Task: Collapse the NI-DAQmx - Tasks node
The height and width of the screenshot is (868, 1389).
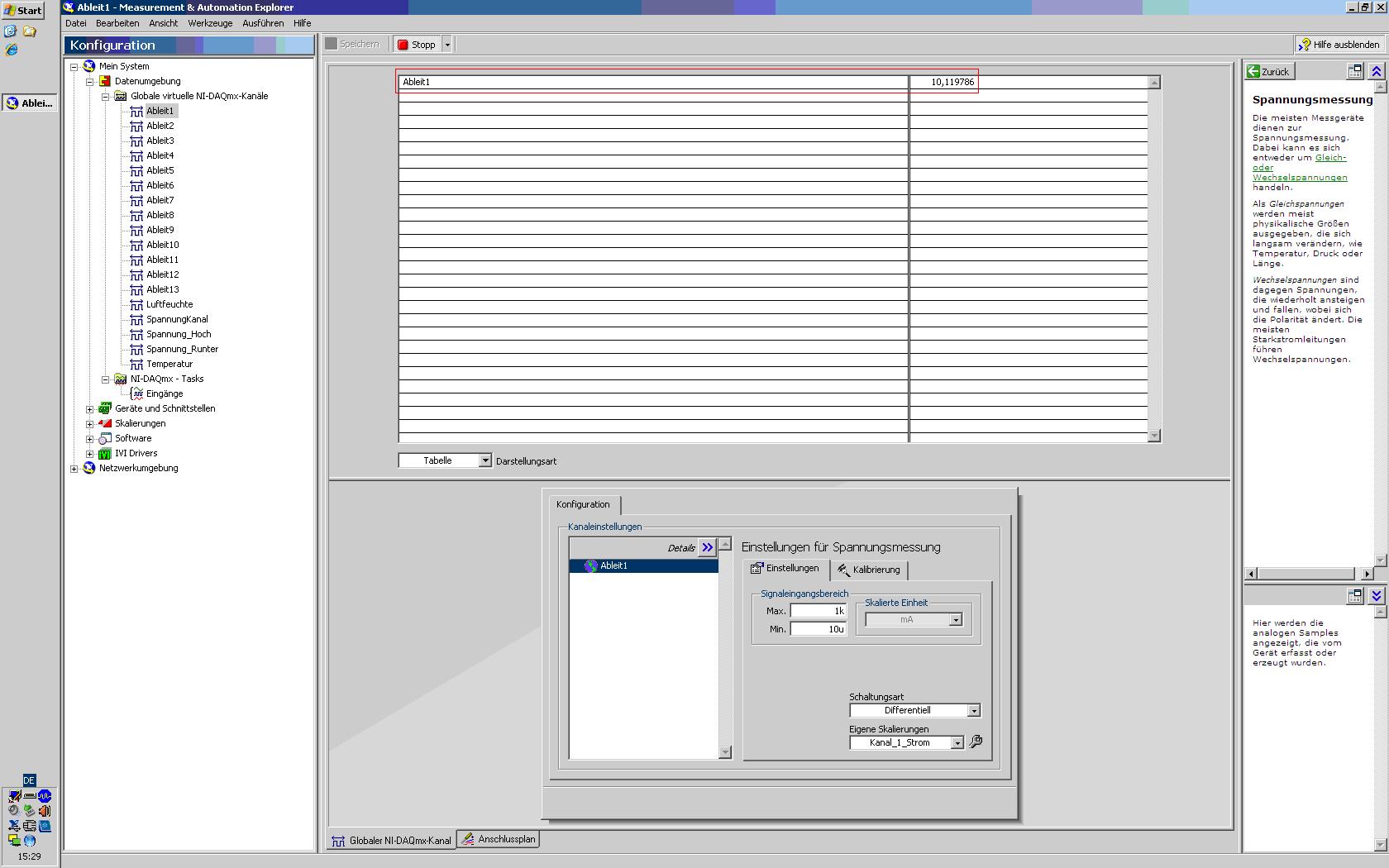Action: [105, 379]
